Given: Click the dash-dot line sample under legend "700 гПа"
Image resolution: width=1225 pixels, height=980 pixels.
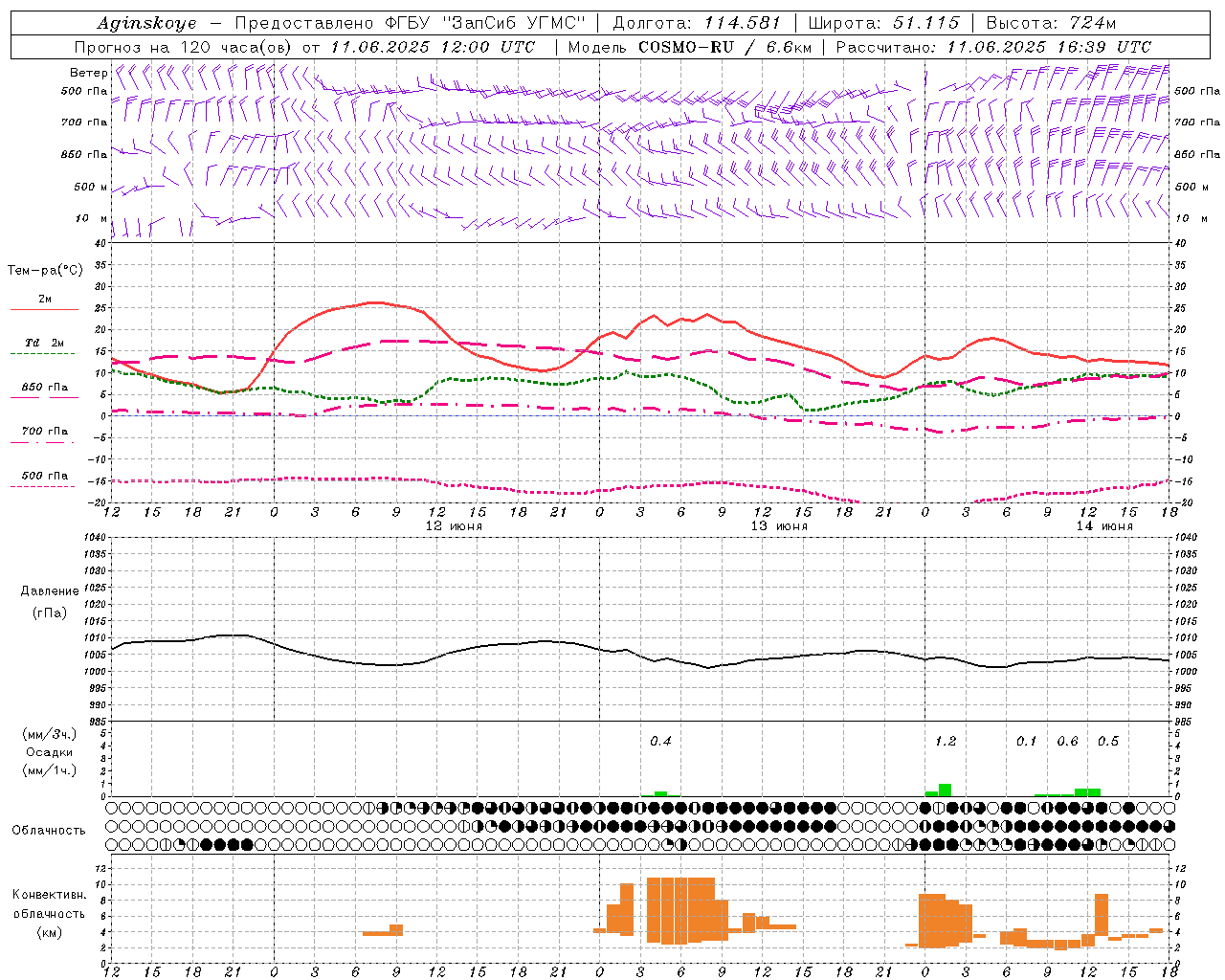Looking at the screenshot, I should [x=44, y=442].
